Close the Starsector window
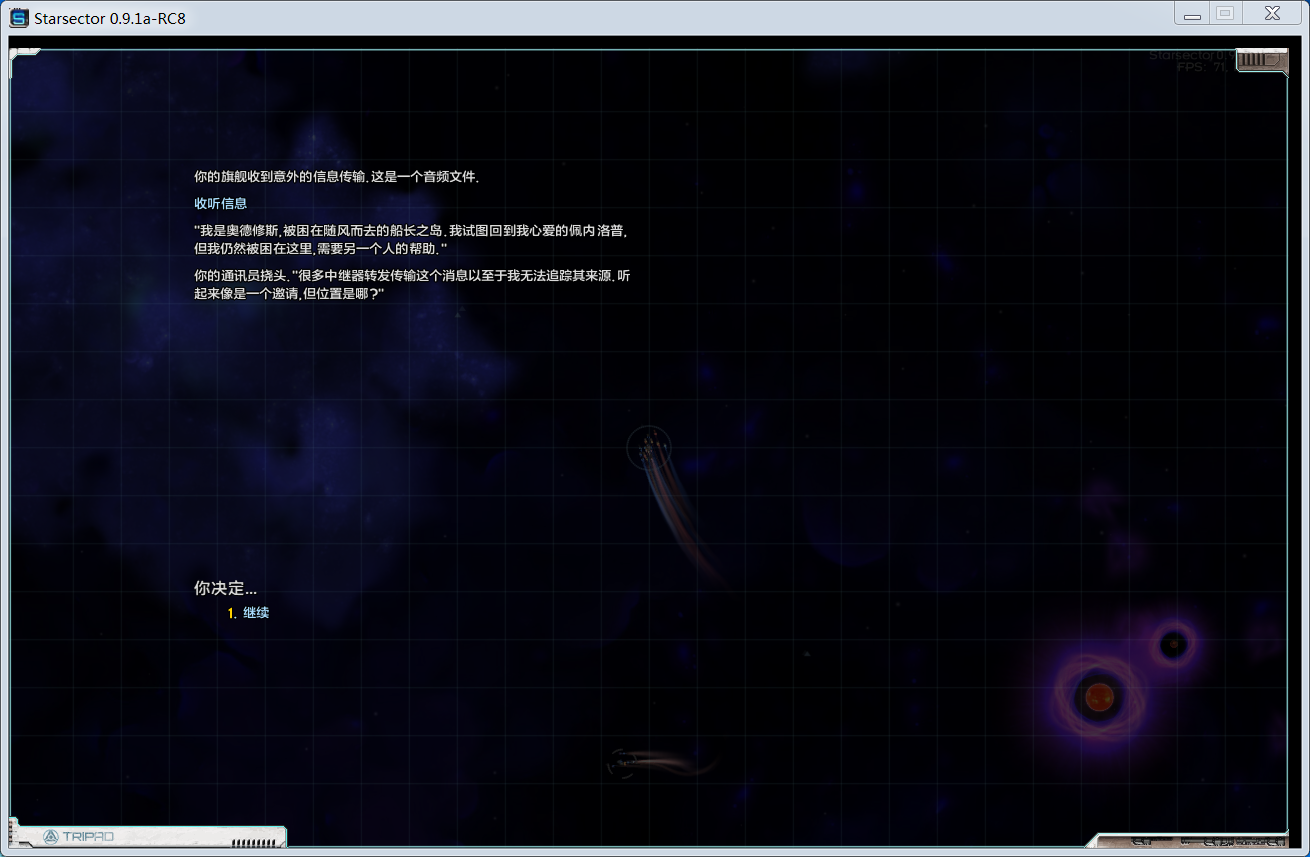1310x857 pixels. click(1272, 14)
